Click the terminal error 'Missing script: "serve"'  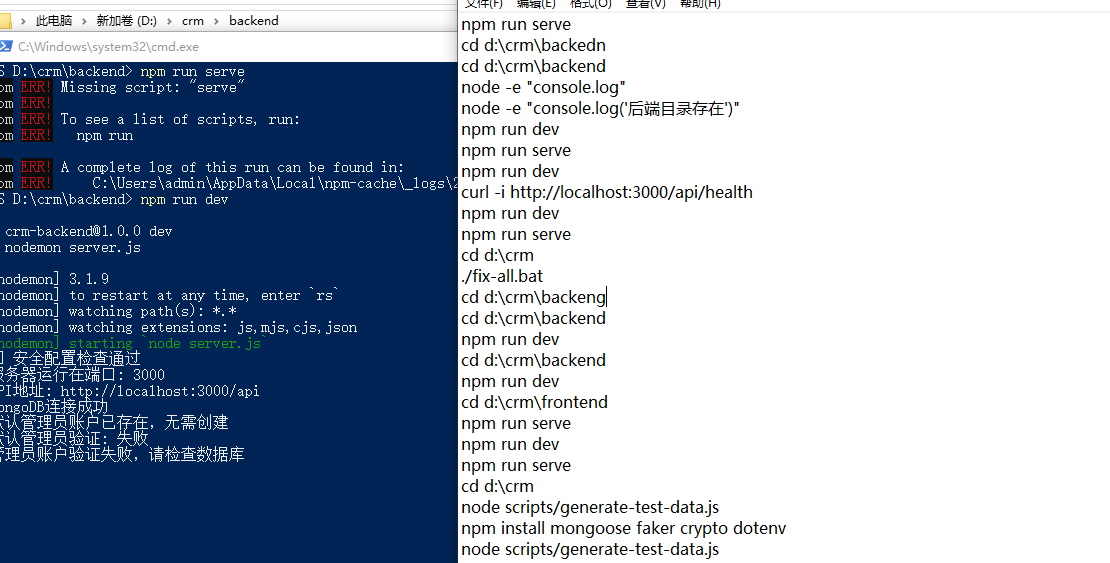(x=153, y=88)
